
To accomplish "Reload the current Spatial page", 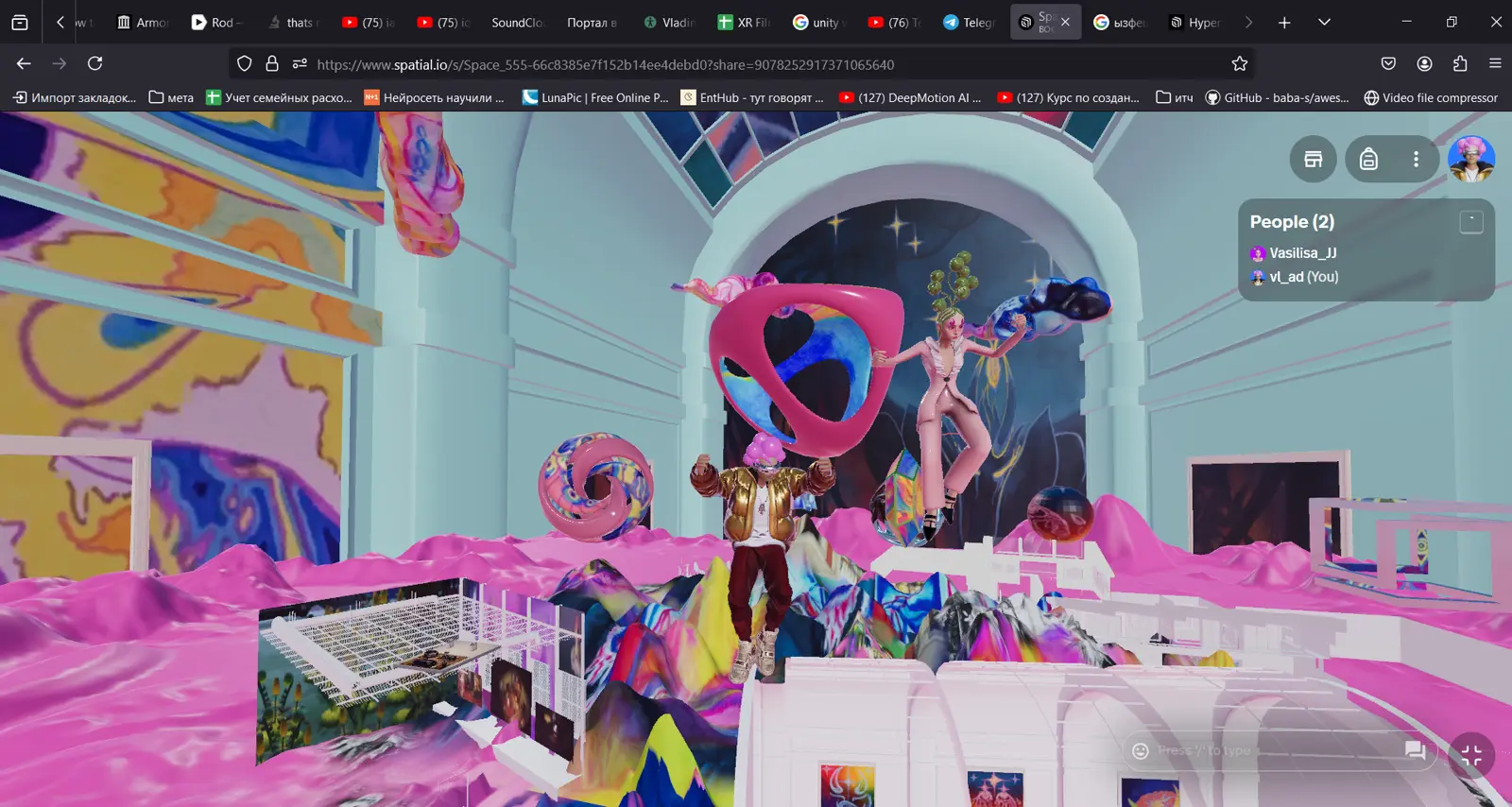I will pos(95,63).
